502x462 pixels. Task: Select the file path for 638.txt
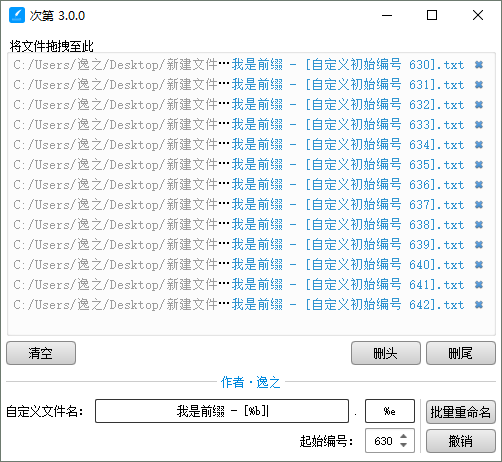click(239, 225)
